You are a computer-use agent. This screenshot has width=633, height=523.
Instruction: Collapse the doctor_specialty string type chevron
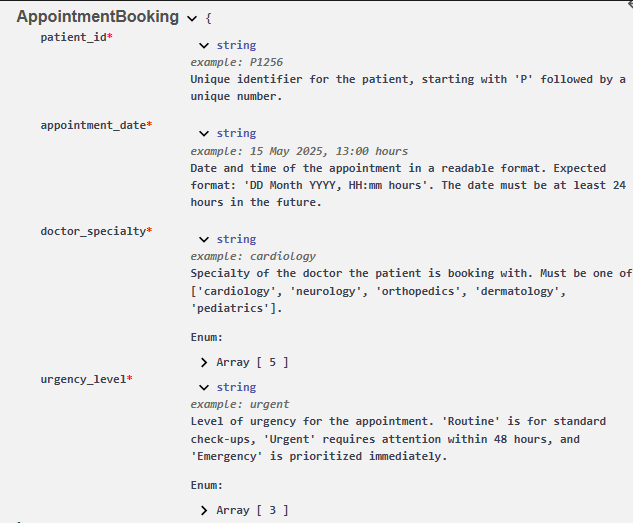click(204, 240)
